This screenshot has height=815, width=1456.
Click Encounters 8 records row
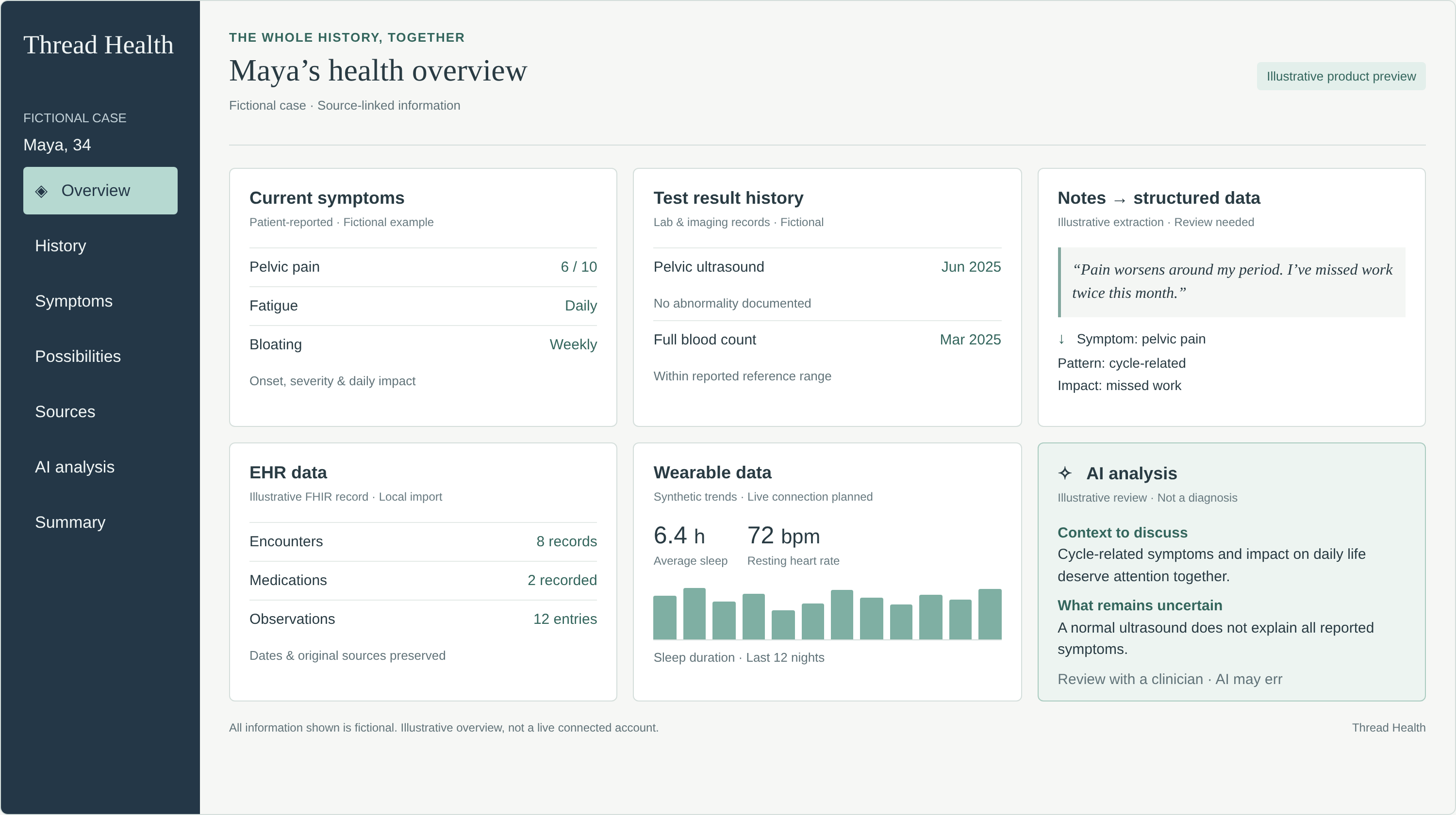coord(423,542)
